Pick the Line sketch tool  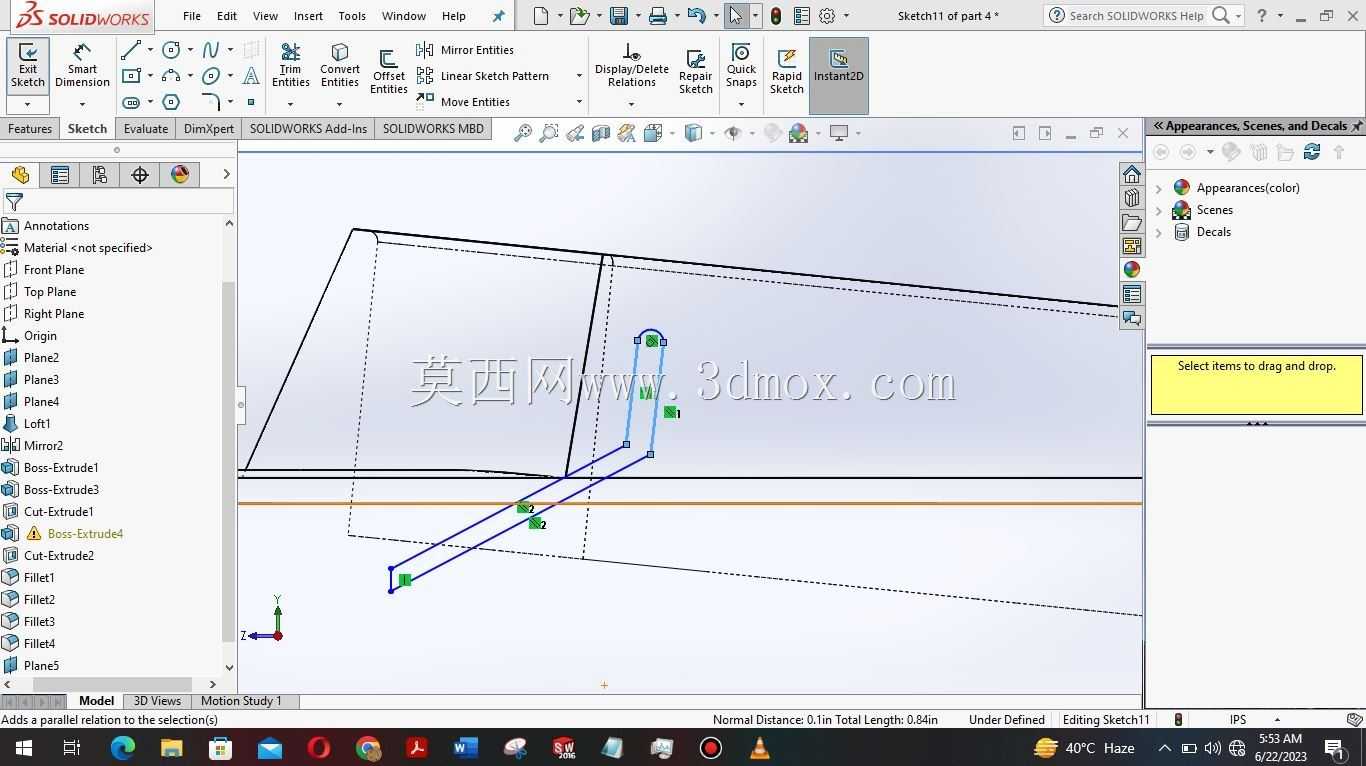click(x=131, y=50)
